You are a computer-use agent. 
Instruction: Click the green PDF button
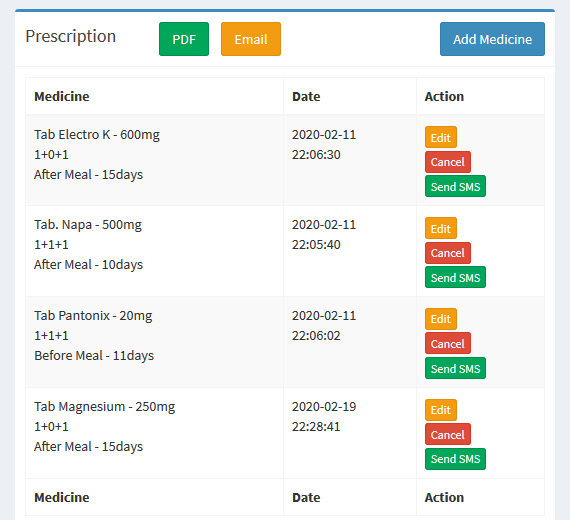pyautogui.click(x=184, y=39)
